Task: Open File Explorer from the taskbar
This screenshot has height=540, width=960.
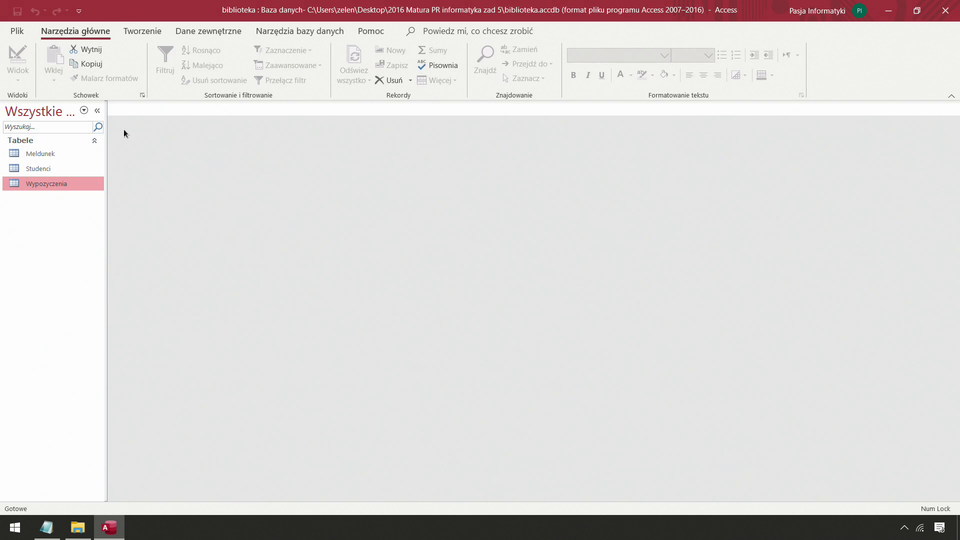Action: [x=77, y=527]
